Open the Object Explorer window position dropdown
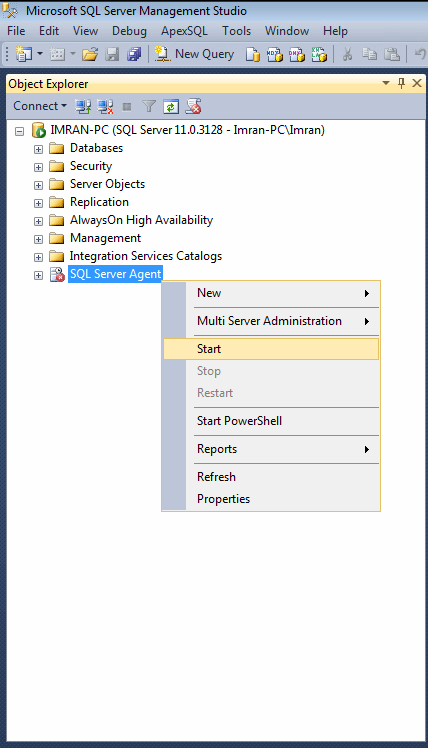This screenshot has width=428, height=748. [x=386, y=83]
